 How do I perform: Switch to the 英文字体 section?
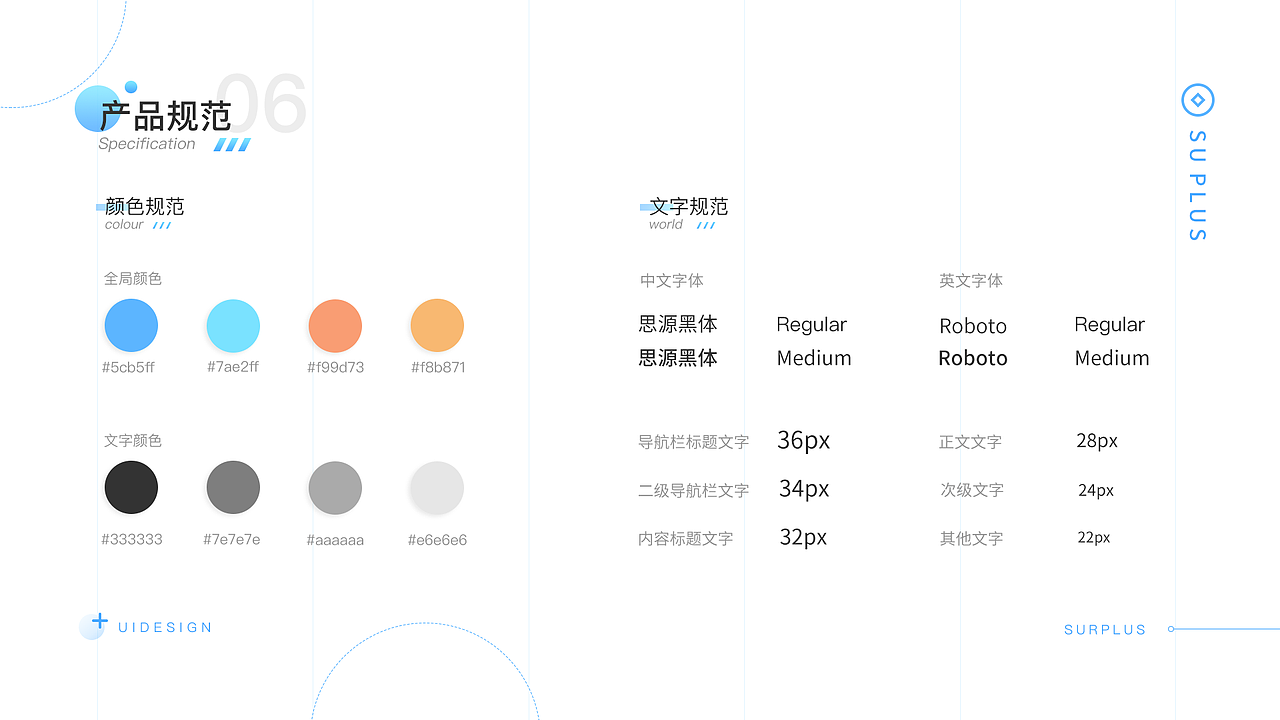971,281
